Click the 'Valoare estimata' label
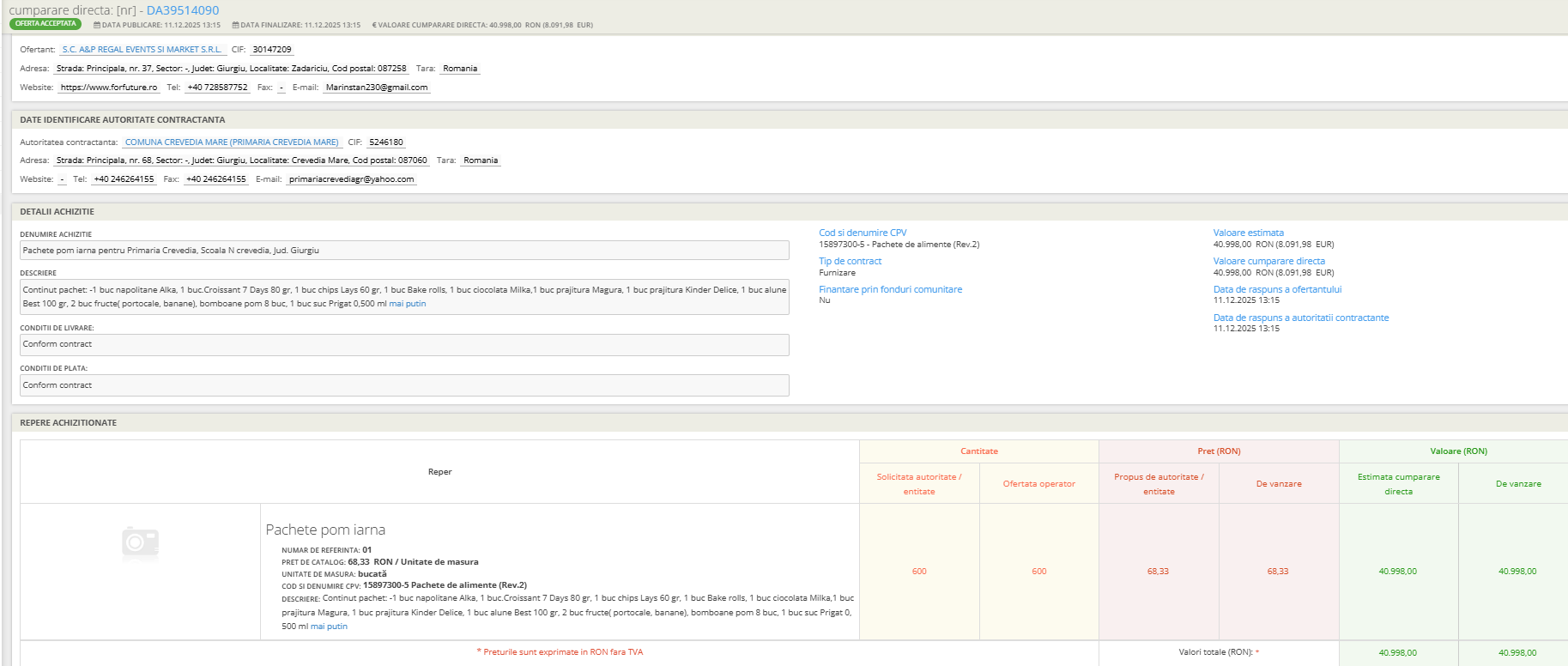This screenshot has height=666, width=1568. (1248, 233)
